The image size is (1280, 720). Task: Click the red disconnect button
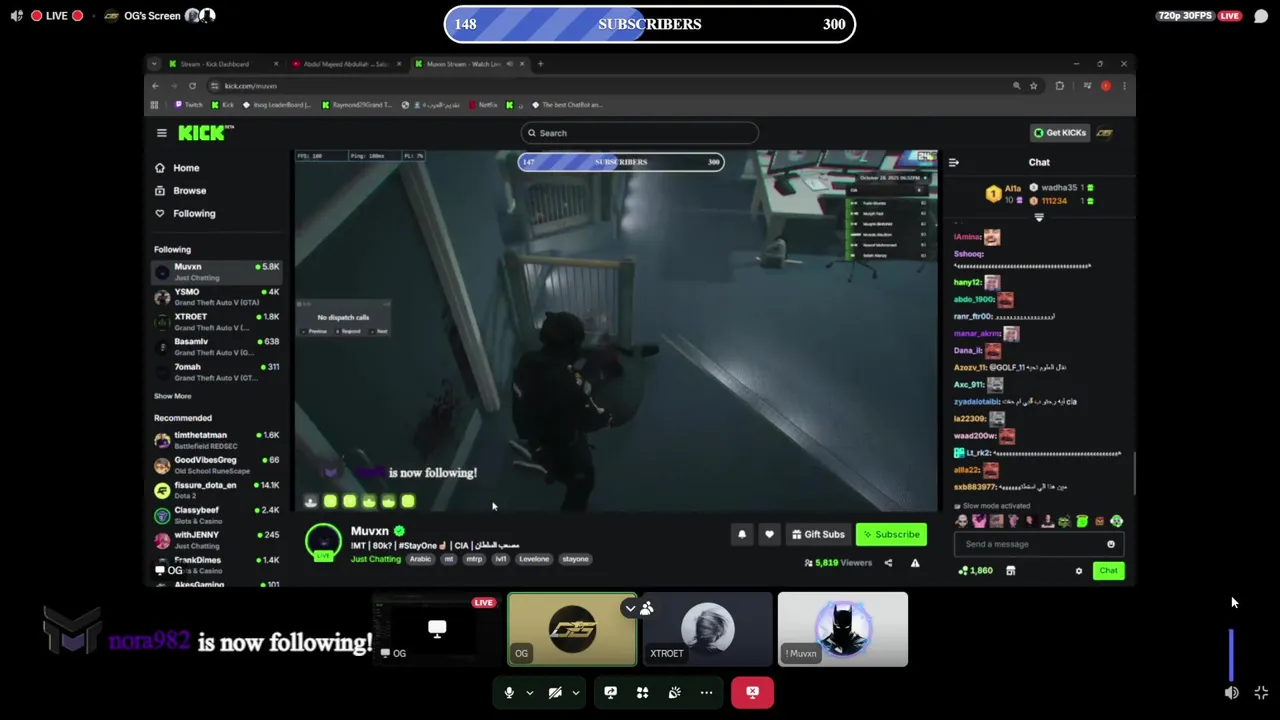pyautogui.click(x=752, y=692)
